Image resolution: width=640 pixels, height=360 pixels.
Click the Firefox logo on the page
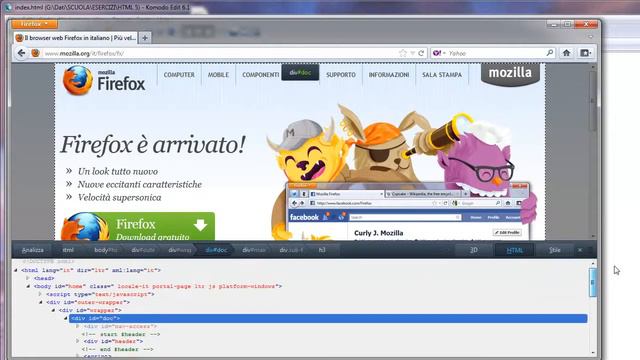click(x=104, y=80)
